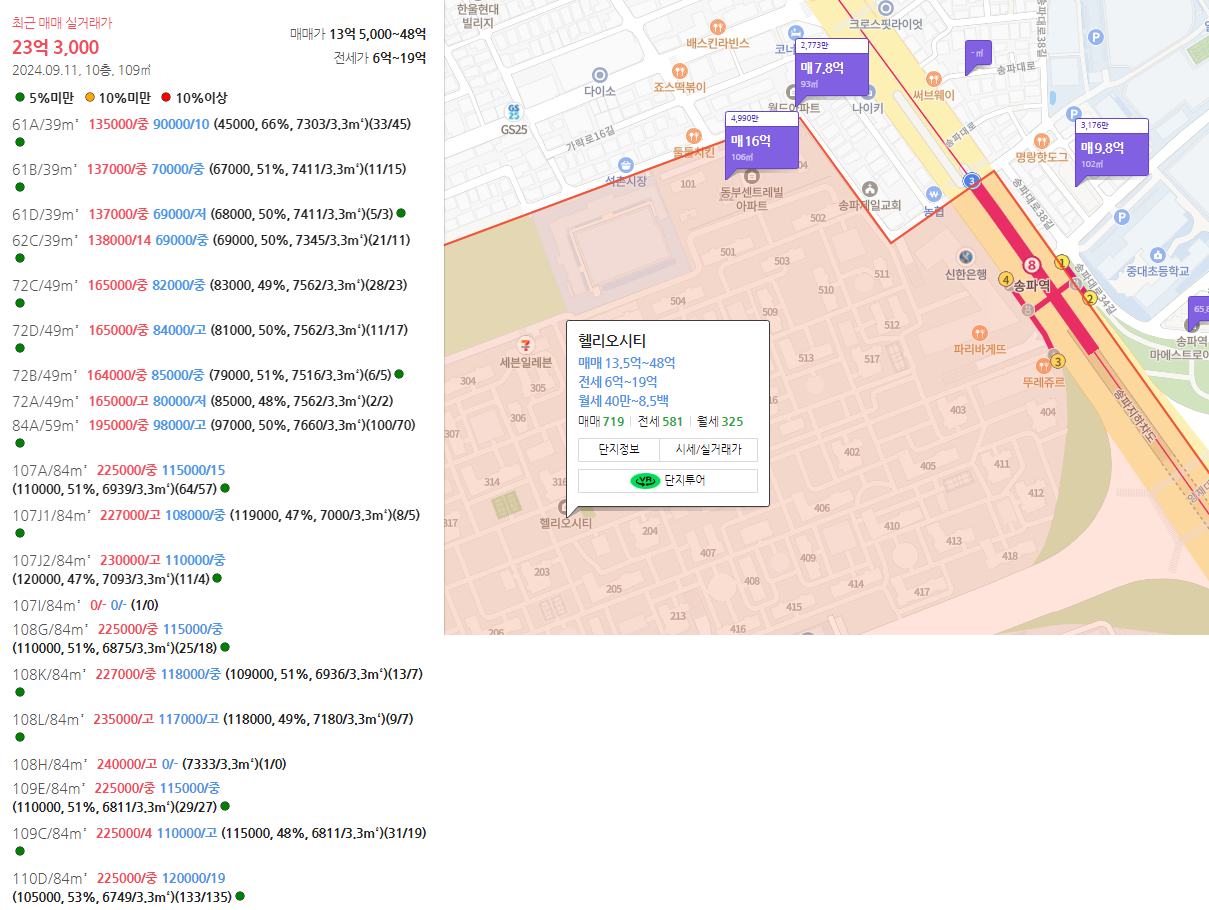
Task: Click the 23억 3,000 recent sale price
Action: 55,47
